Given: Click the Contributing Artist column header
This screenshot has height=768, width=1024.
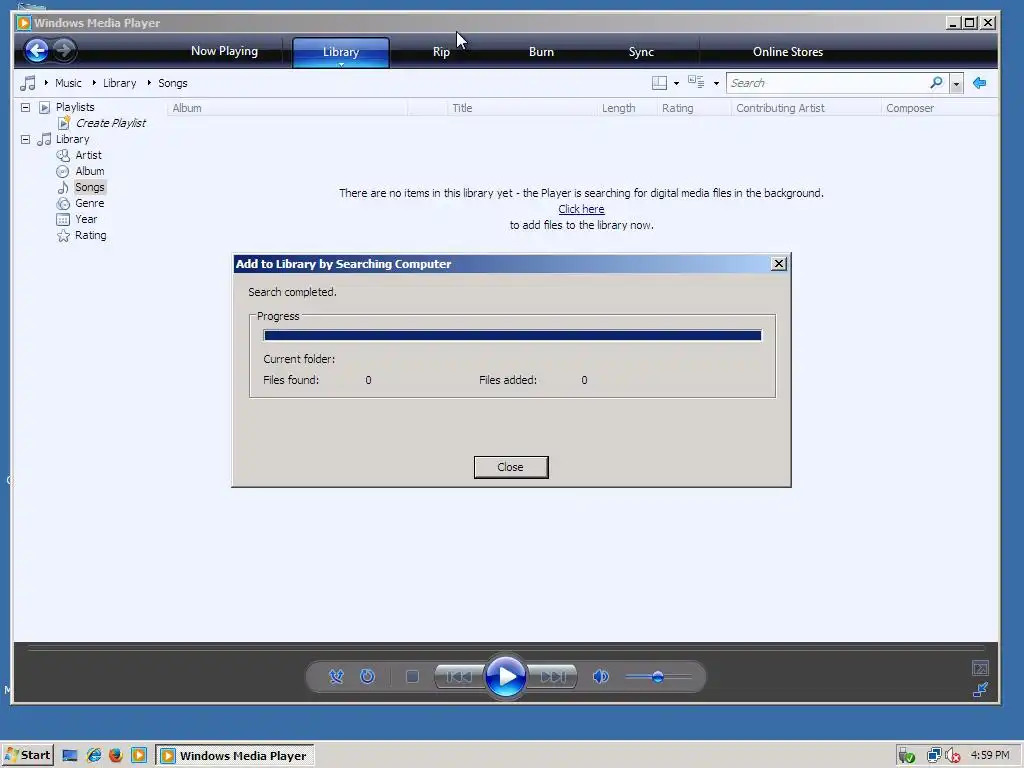Looking at the screenshot, I should click(806, 108).
